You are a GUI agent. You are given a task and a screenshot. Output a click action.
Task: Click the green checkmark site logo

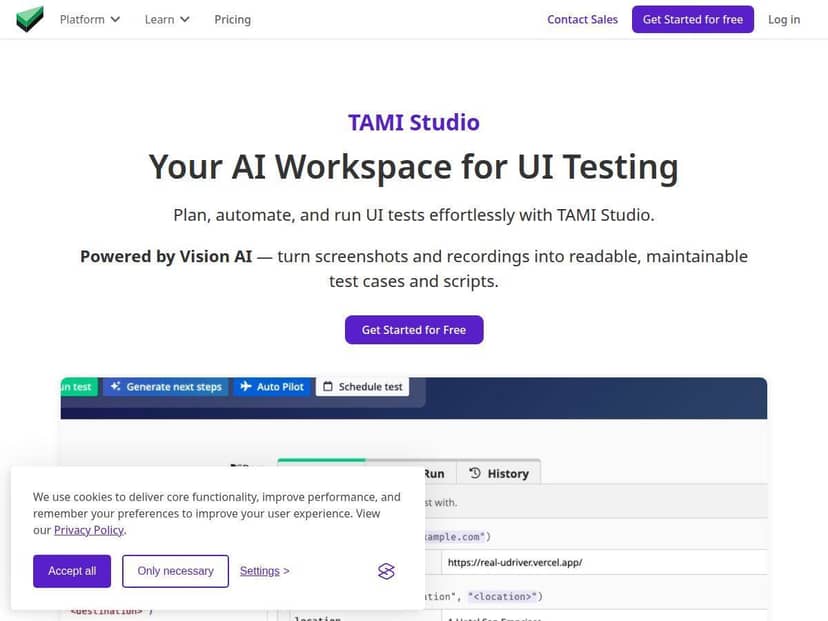pyautogui.click(x=30, y=19)
